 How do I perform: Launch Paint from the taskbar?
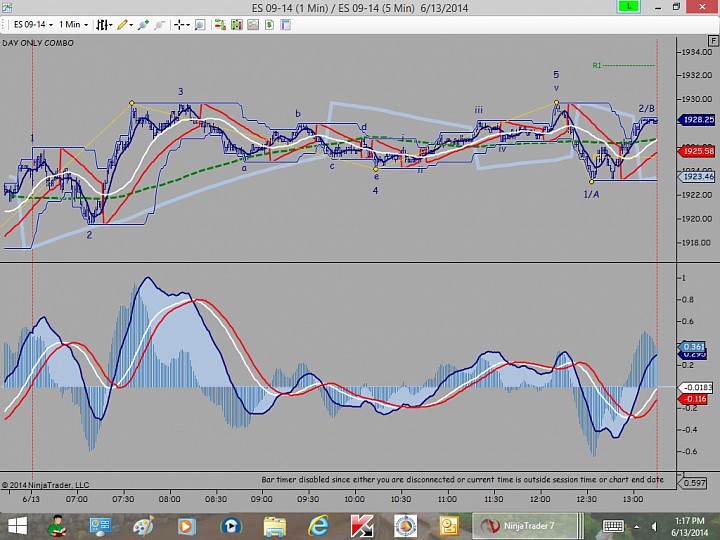pyautogui.click(x=143, y=526)
